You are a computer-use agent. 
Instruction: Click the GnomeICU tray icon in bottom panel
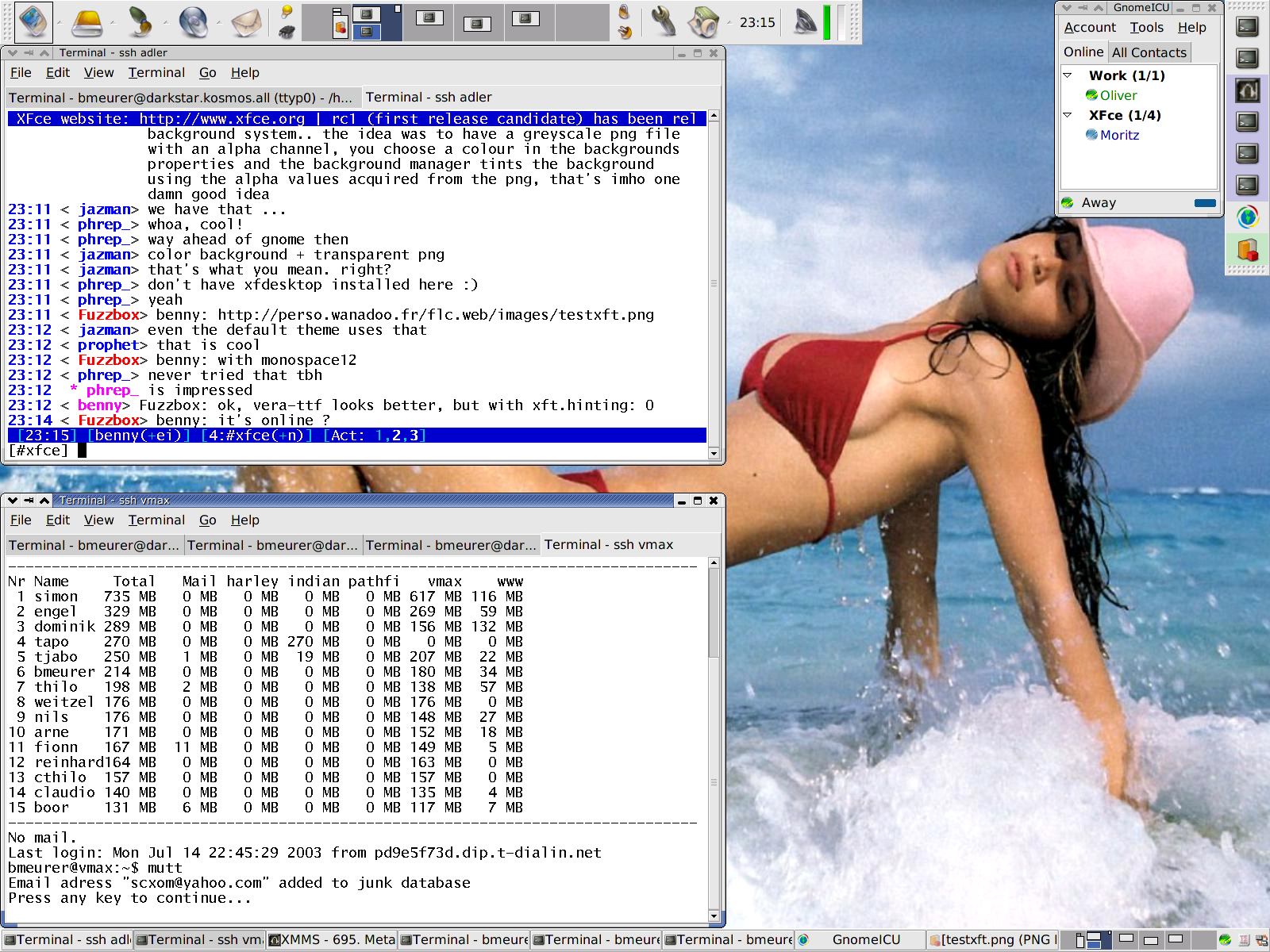click(x=1225, y=940)
